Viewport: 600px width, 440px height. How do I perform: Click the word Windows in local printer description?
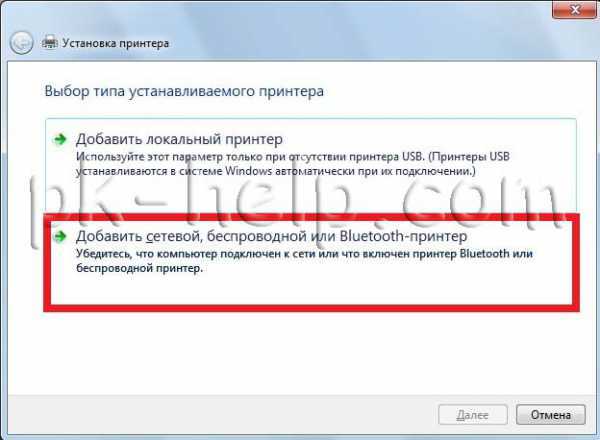(x=249, y=171)
